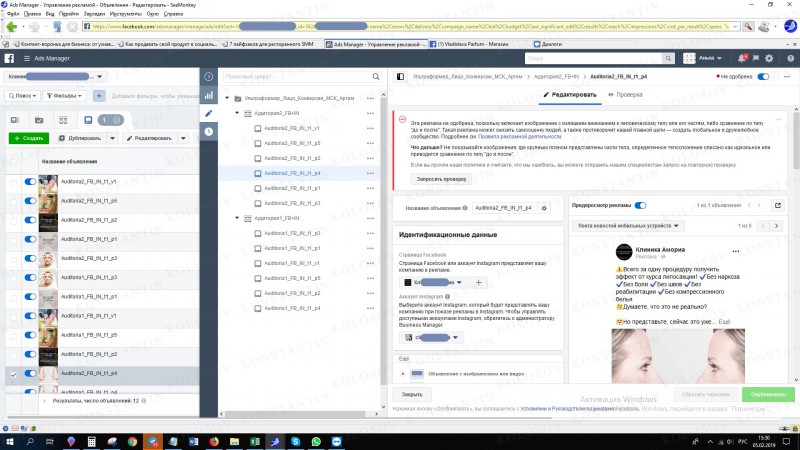The height and width of the screenshot is (450, 800).
Task: Open the advertising policy rules link
Action: 519,137
